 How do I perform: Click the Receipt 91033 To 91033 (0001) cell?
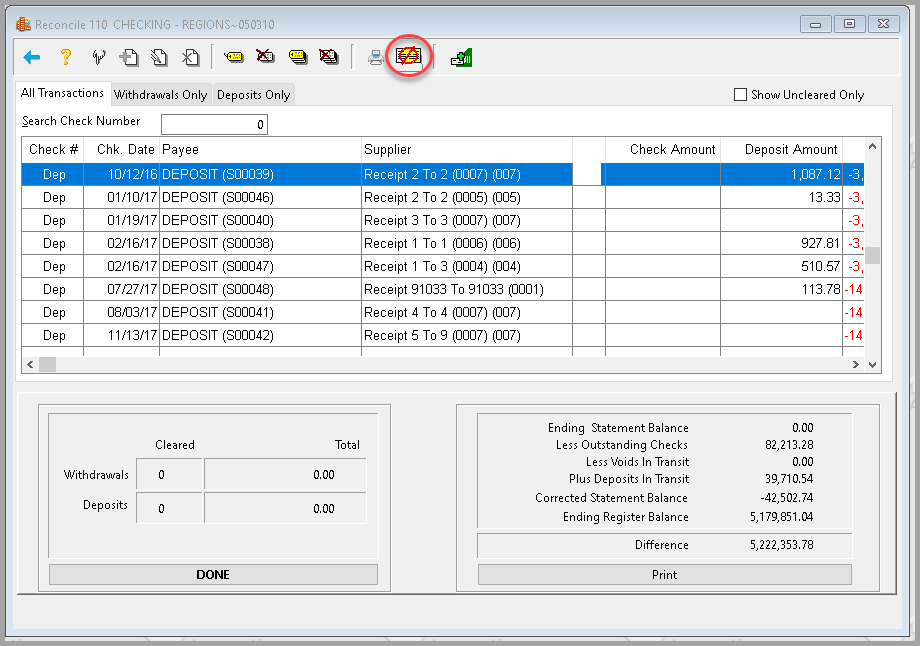pos(466,289)
